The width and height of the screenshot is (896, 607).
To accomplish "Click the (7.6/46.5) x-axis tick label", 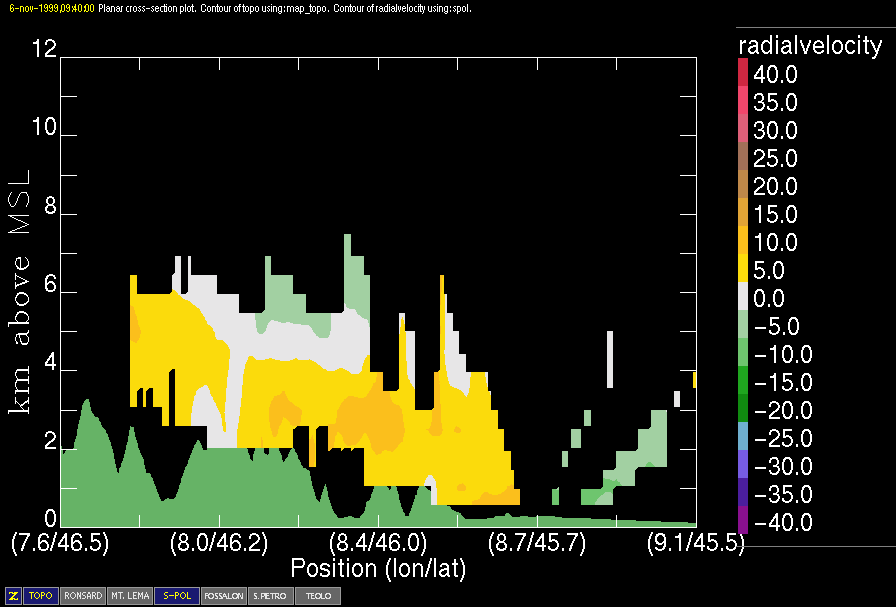I will point(60,545).
